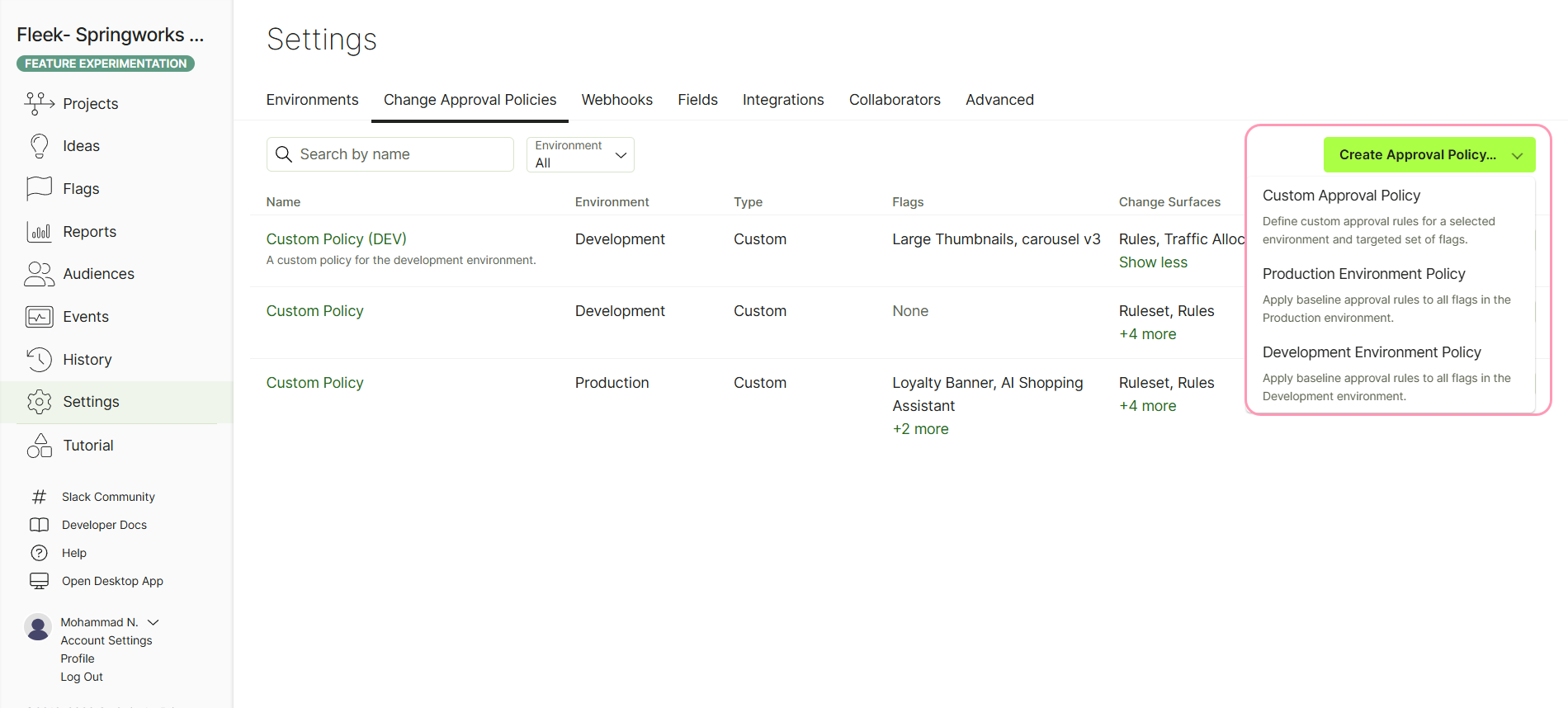Click the Audiences people icon
This screenshot has width=1568, height=708.
[x=40, y=274]
